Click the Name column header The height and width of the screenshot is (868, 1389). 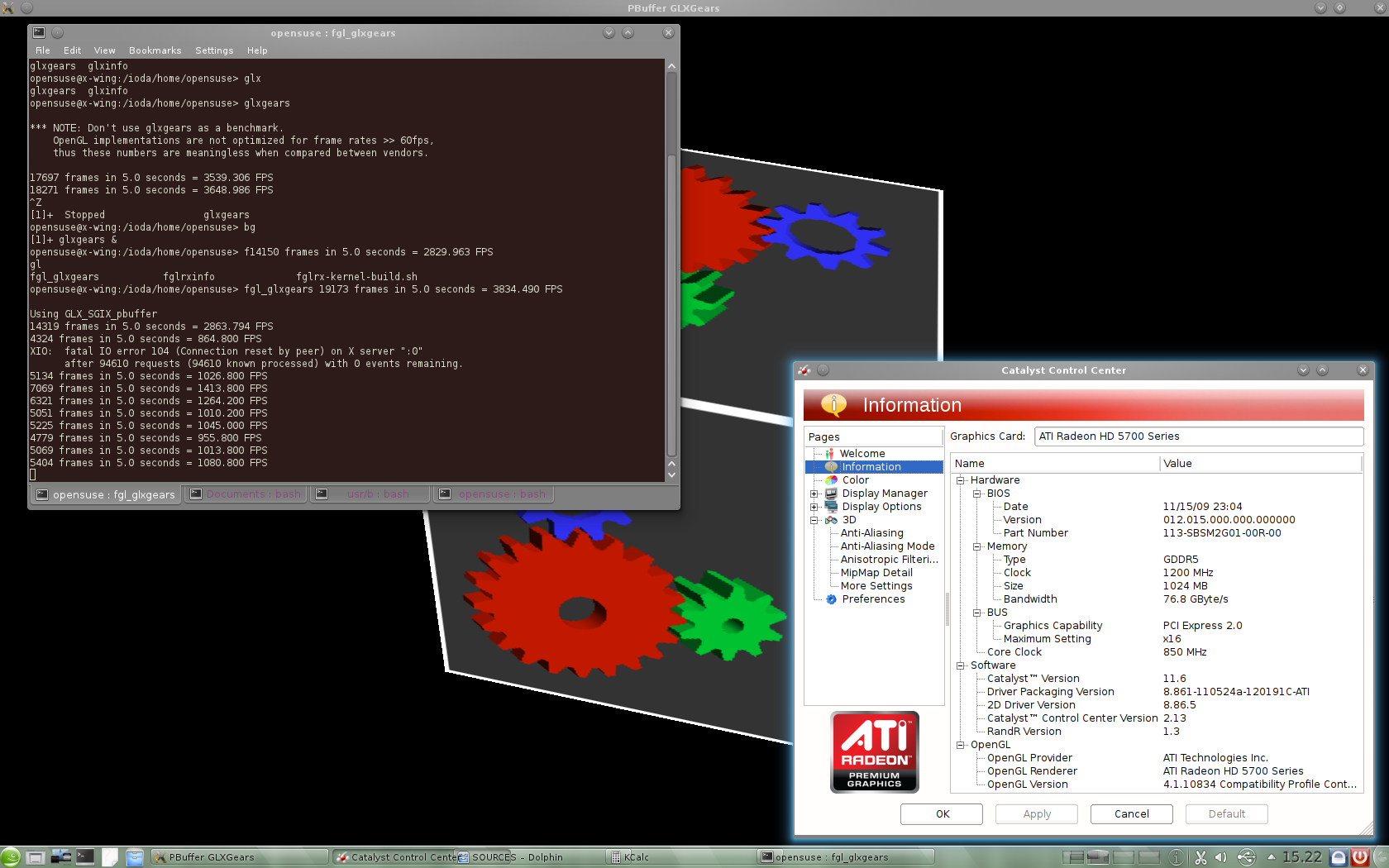pos(1055,464)
